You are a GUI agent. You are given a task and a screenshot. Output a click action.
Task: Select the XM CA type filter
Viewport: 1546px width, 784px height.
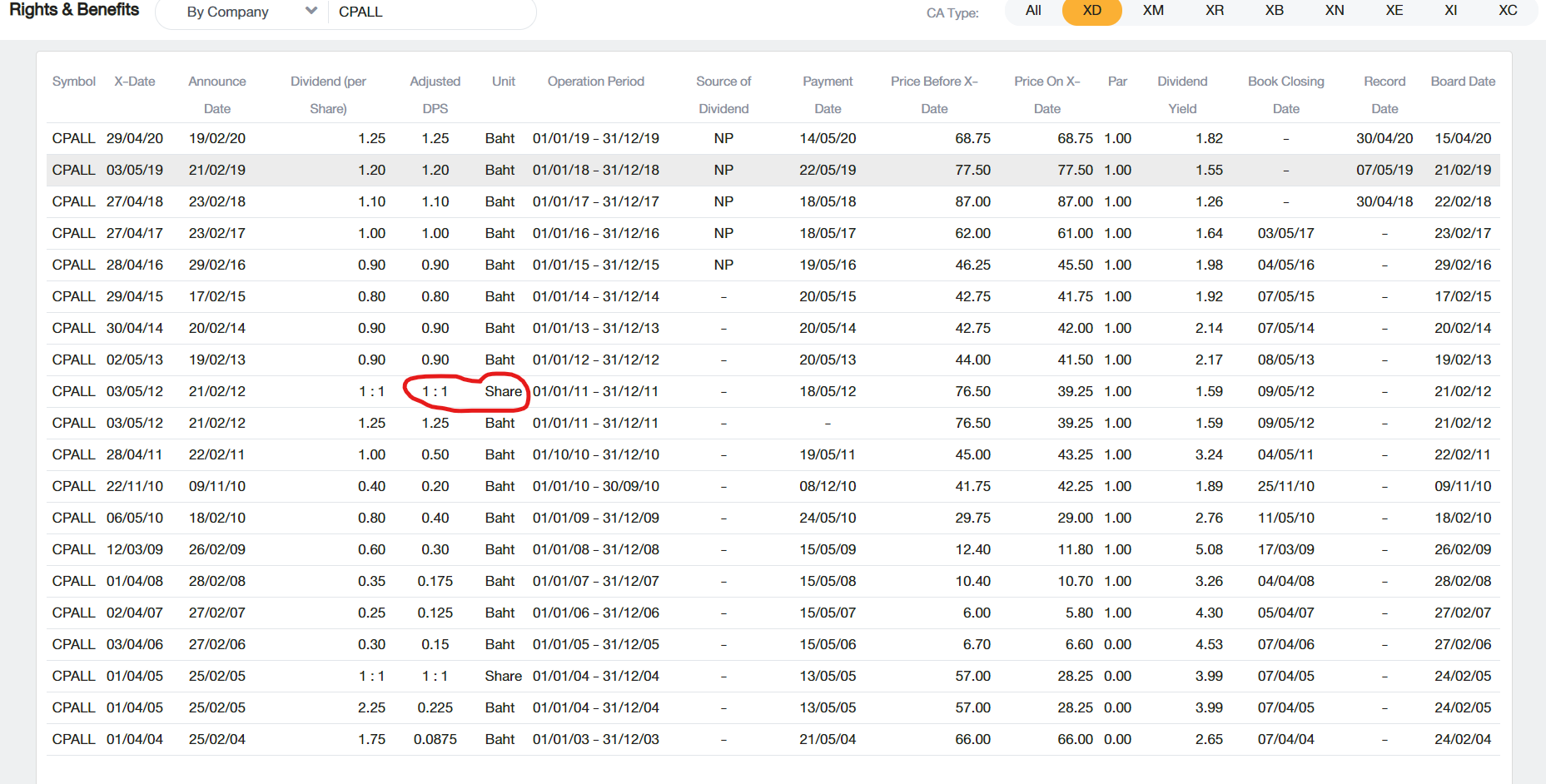[1153, 11]
